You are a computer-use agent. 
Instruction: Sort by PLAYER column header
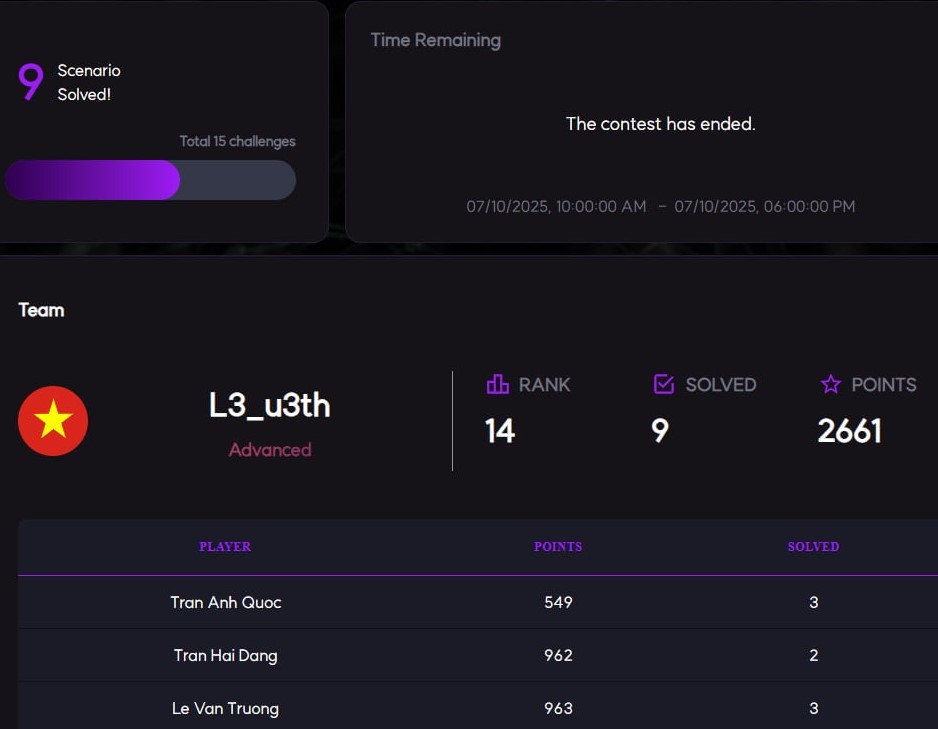pos(225,547)
